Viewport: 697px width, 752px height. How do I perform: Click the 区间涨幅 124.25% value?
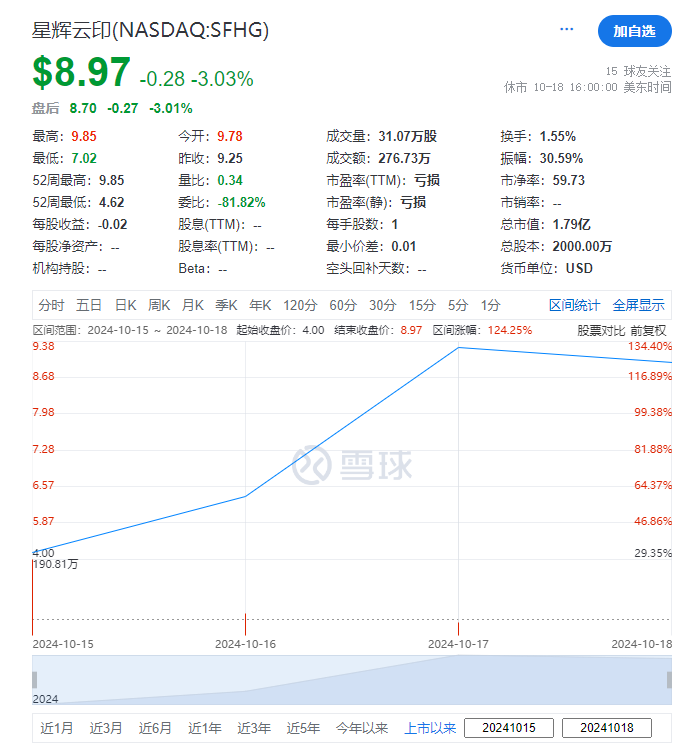click(x=509, y=330)
